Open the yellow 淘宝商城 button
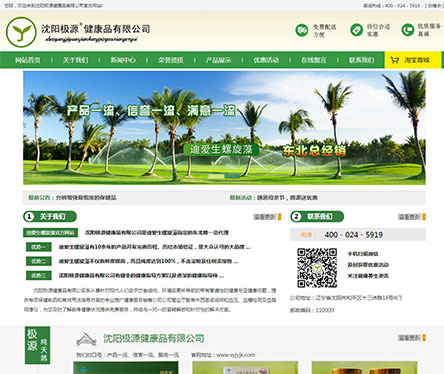 pos(413,60)
